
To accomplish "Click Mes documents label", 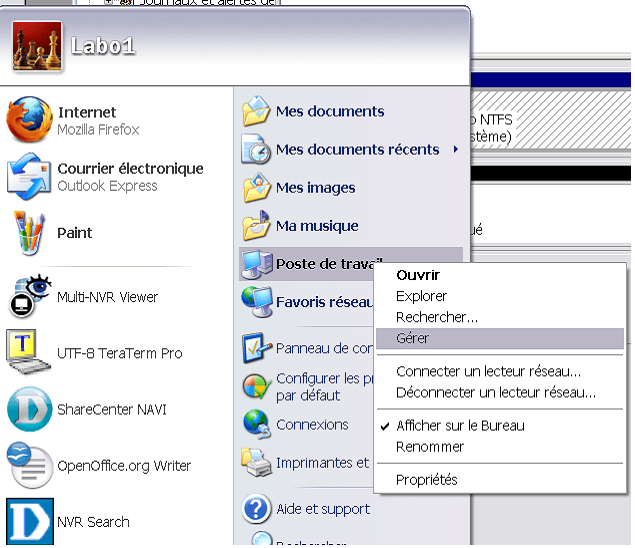I will 330,111.
